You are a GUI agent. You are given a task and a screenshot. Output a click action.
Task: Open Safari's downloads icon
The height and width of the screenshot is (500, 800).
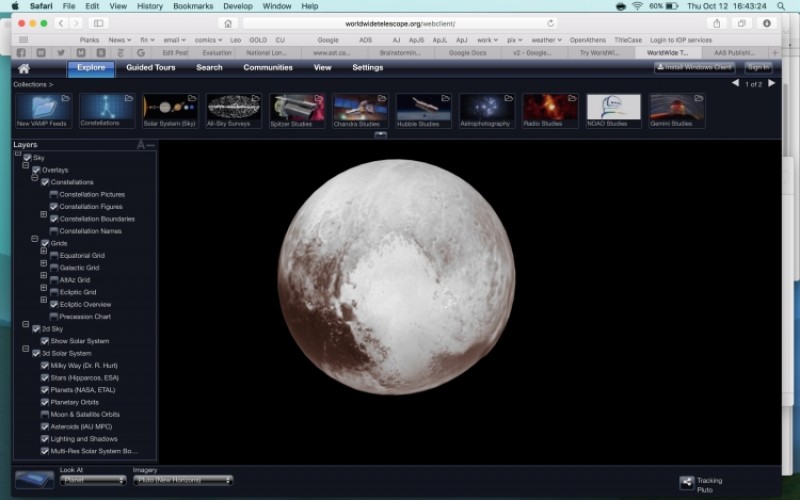click(x=766, y=23)
